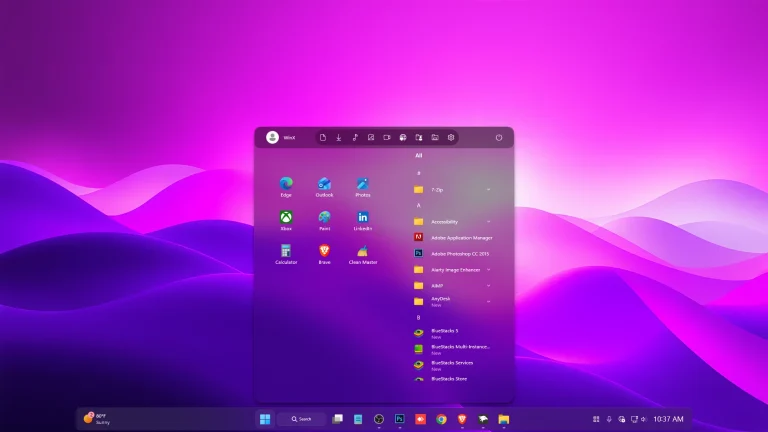Click the B letter header
This screenshot has width=768, height=432.
pos(418,317)
